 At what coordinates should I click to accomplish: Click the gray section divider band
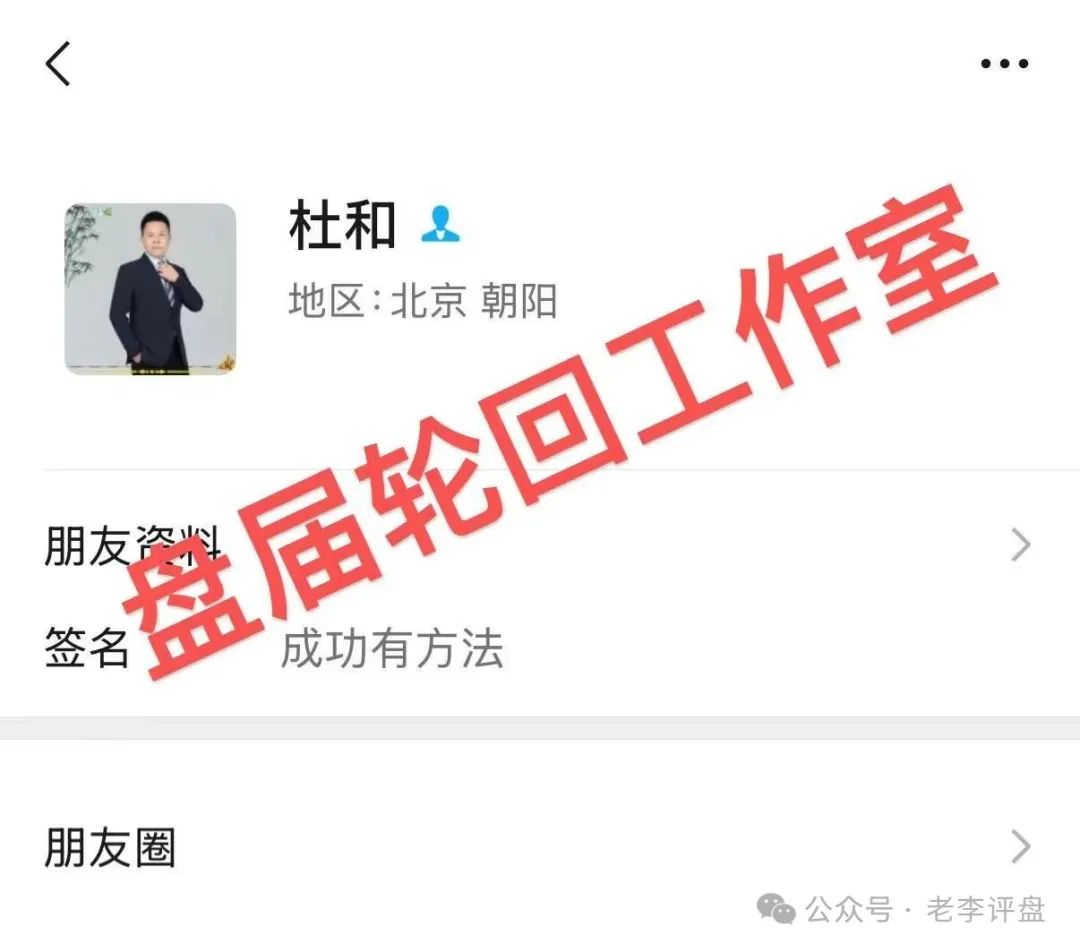pos(540,728)
